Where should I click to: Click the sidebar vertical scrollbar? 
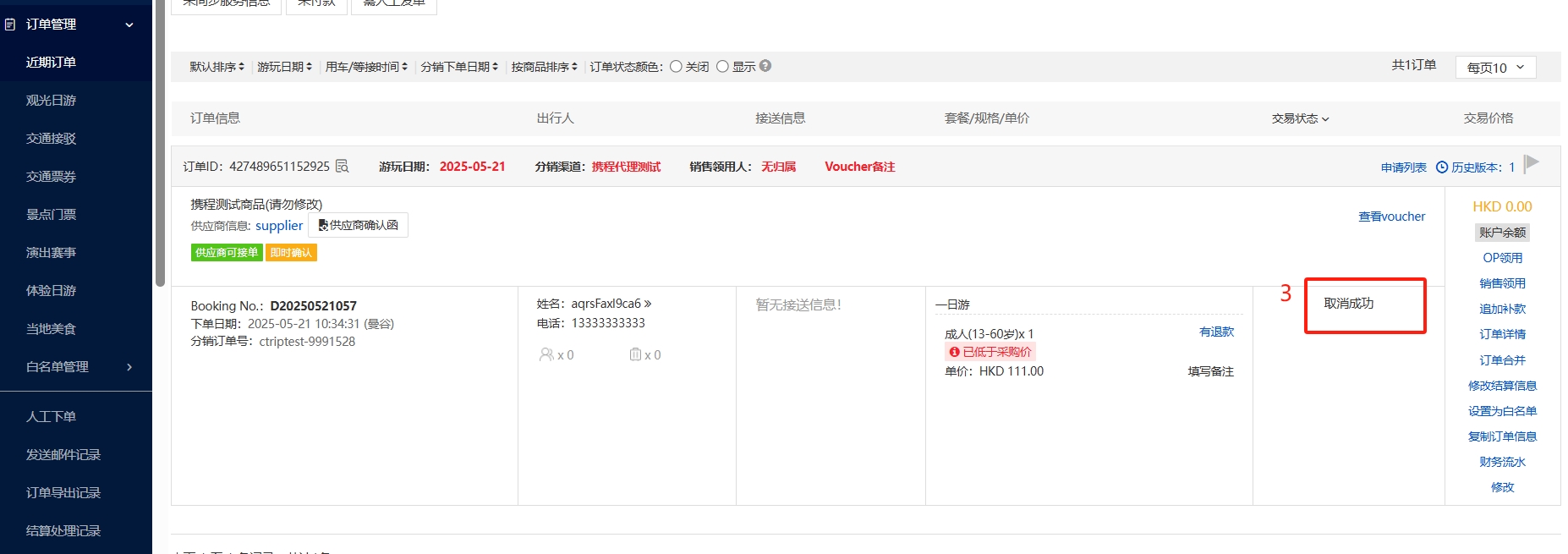[160, 144]
